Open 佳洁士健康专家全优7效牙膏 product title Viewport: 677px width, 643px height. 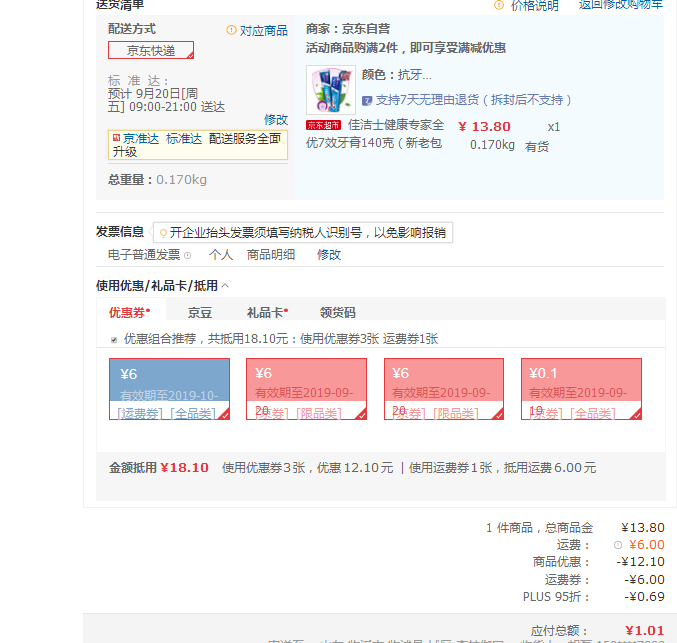tap(375, 134)
